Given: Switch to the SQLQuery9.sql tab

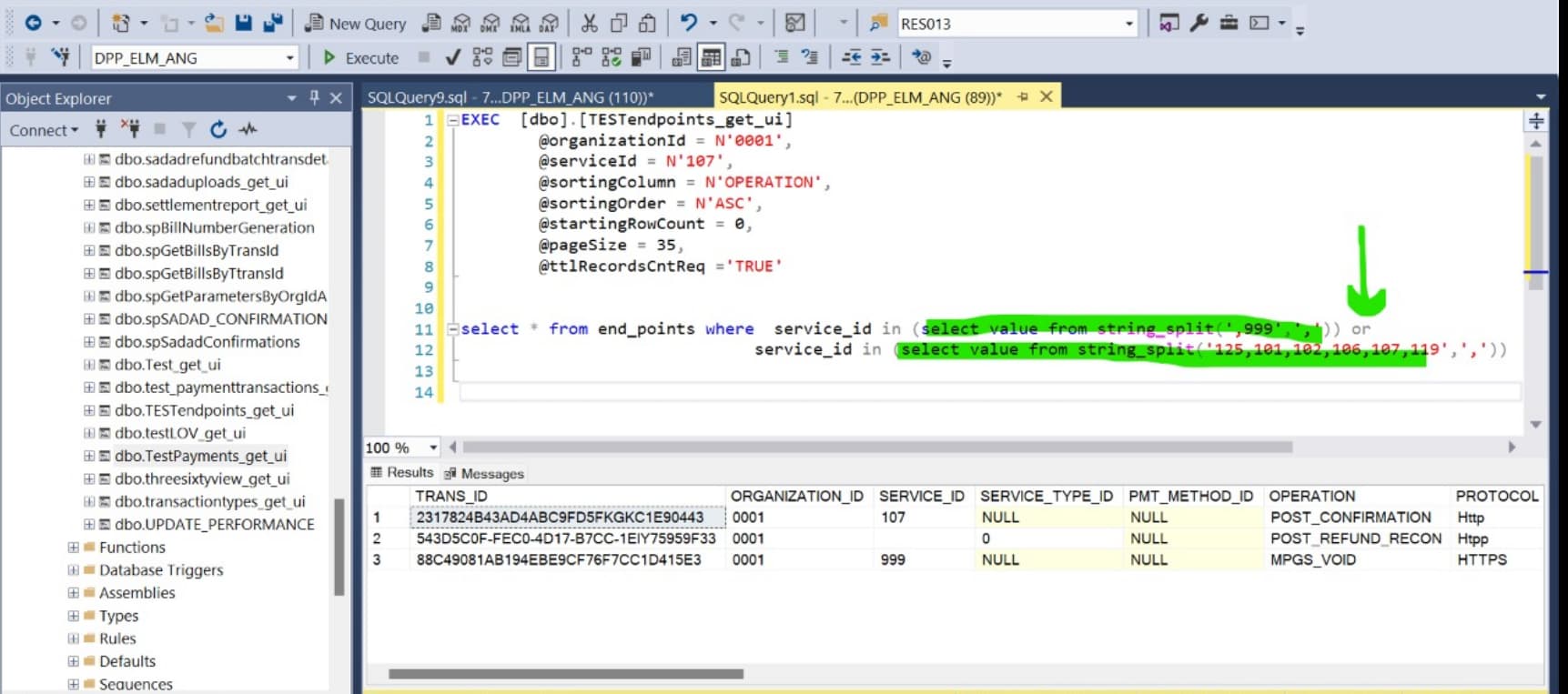Looking at the screenshot, I should [510, 97].
